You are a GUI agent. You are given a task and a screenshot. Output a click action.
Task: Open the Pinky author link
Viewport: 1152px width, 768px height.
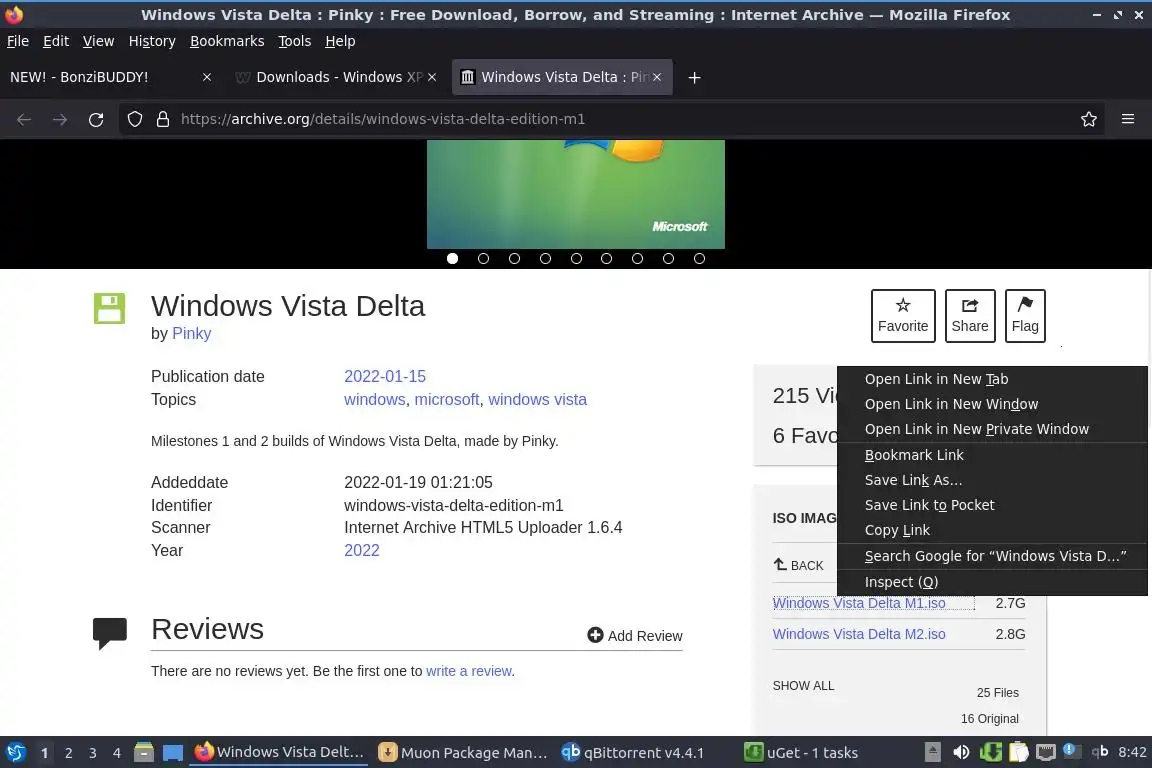tap(192, 334)
